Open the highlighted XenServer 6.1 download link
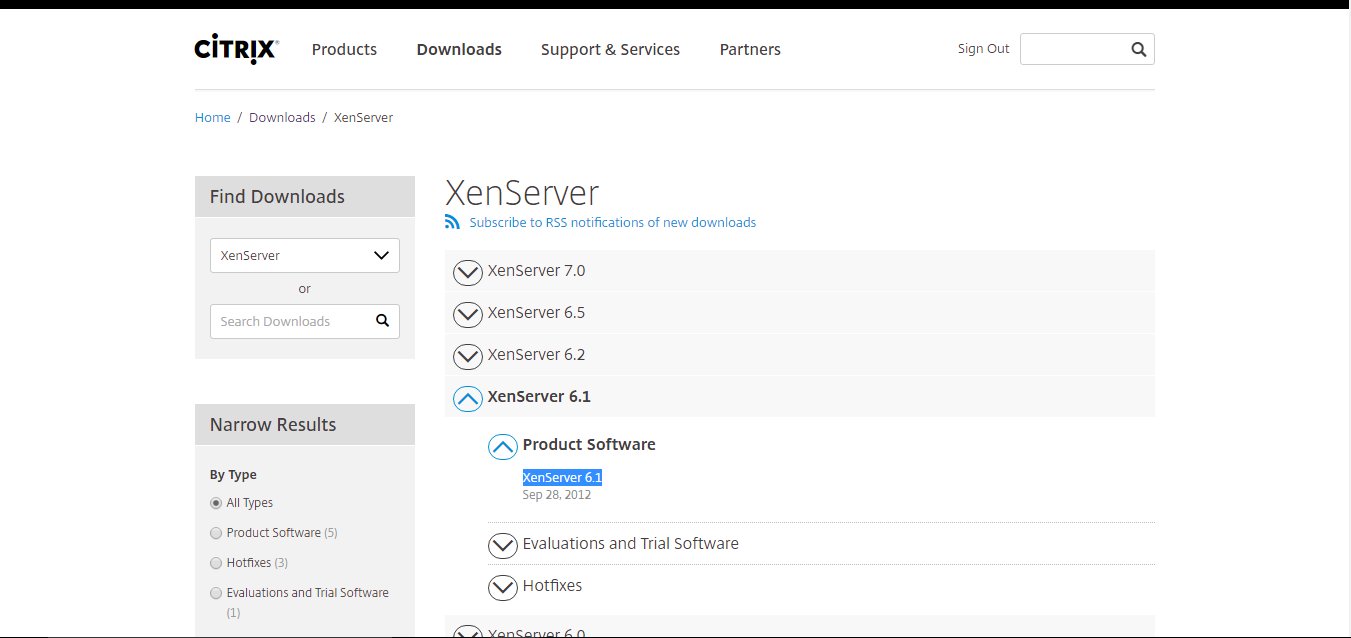This screenshot has height=638, width=1351. [562, 477]
